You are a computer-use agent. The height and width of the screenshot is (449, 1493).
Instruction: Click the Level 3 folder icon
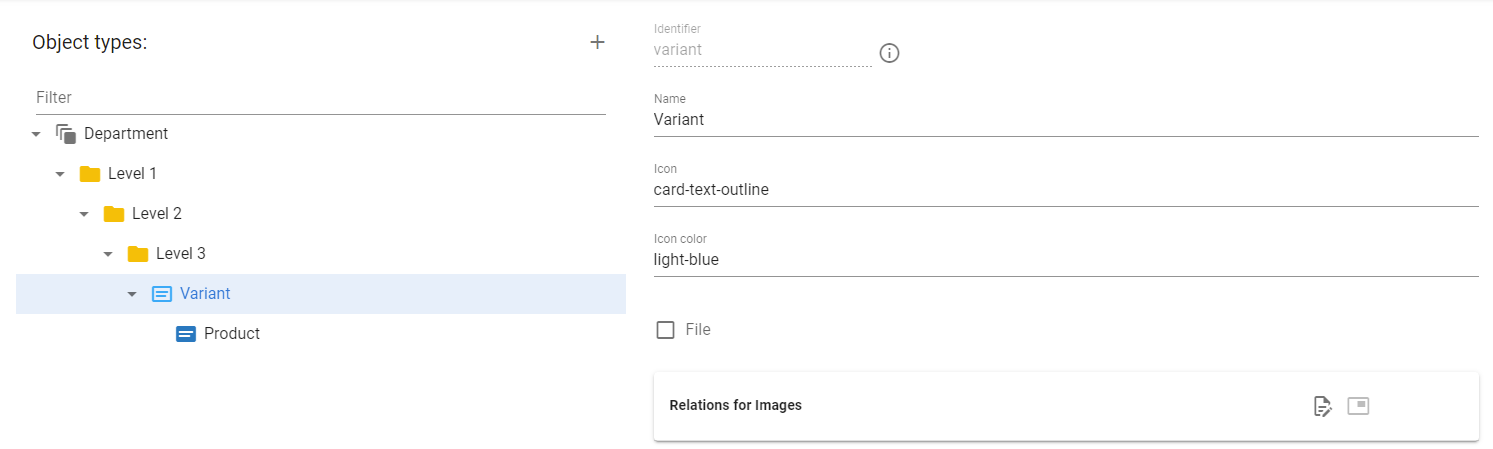tap(138, 254)
